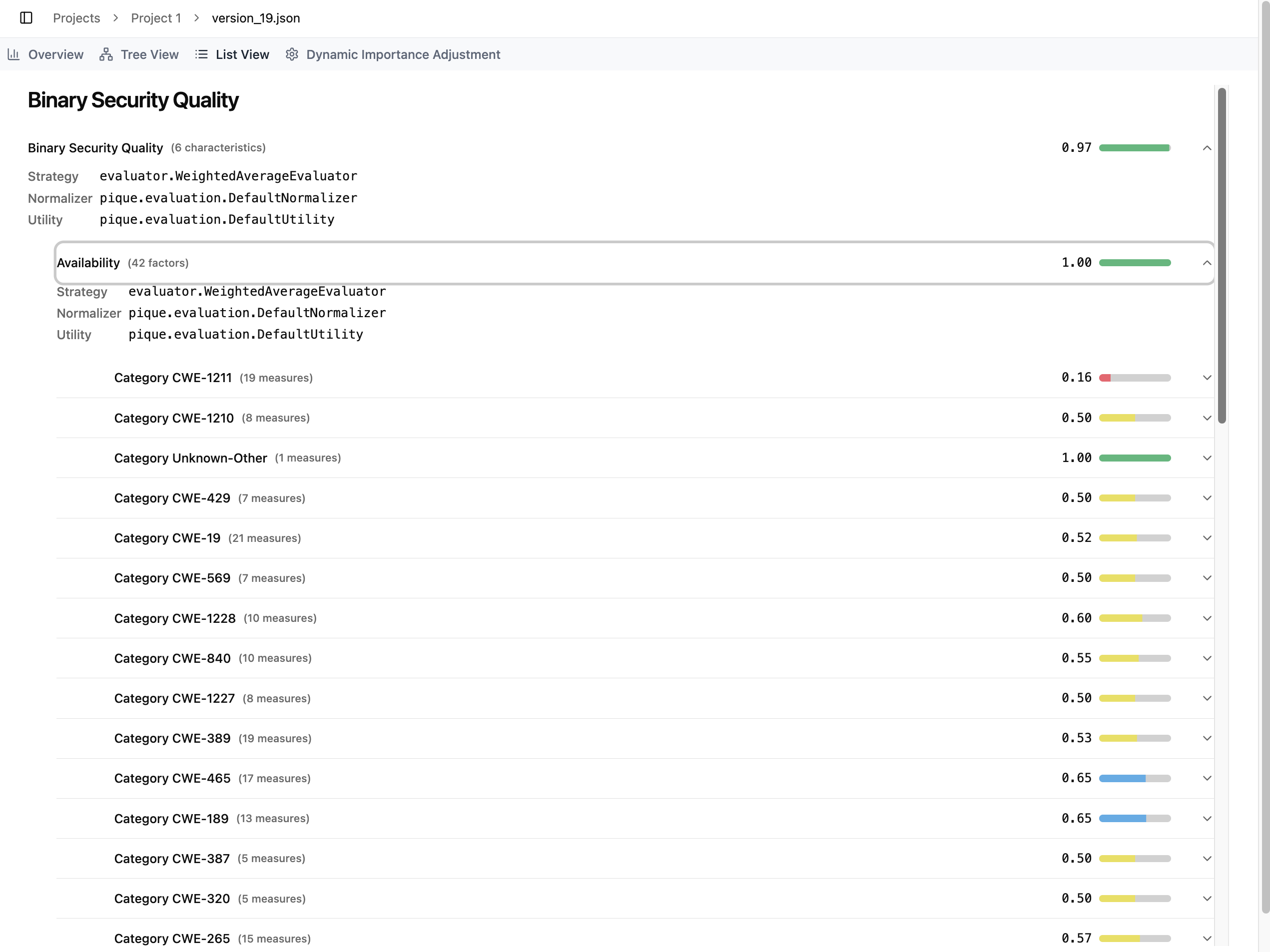This screenshot has width=1270, height=952.
Task: Click the CWE-1211 red score bar
Action: [1105, 378]
